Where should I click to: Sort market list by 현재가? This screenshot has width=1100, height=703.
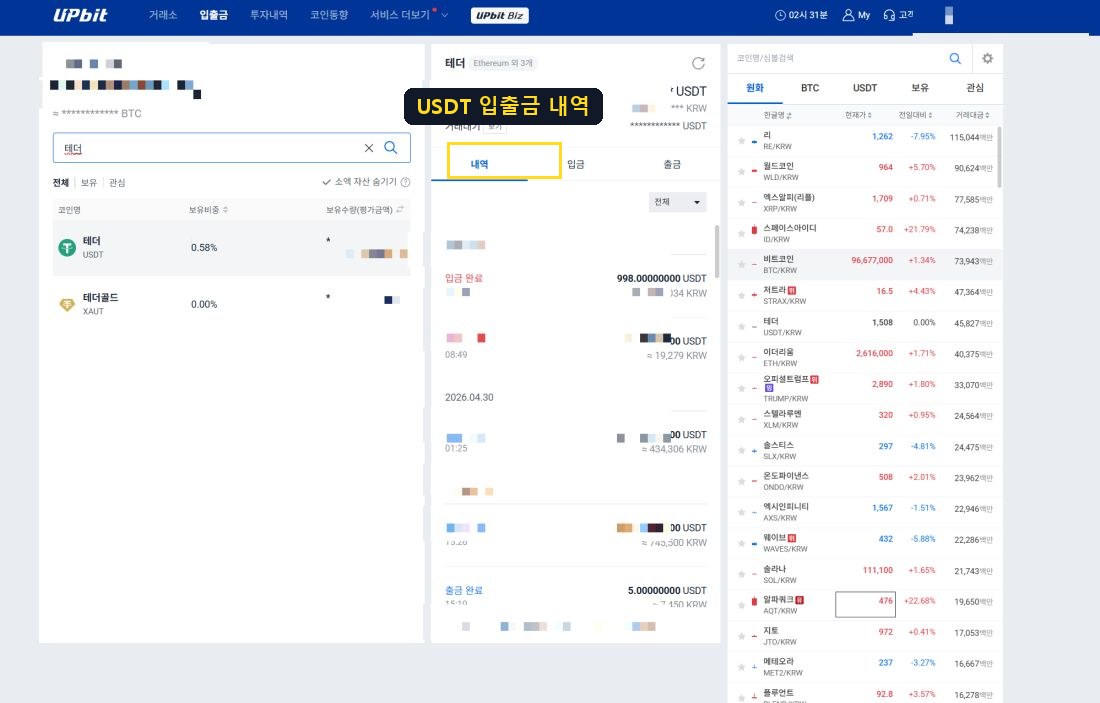858,115
